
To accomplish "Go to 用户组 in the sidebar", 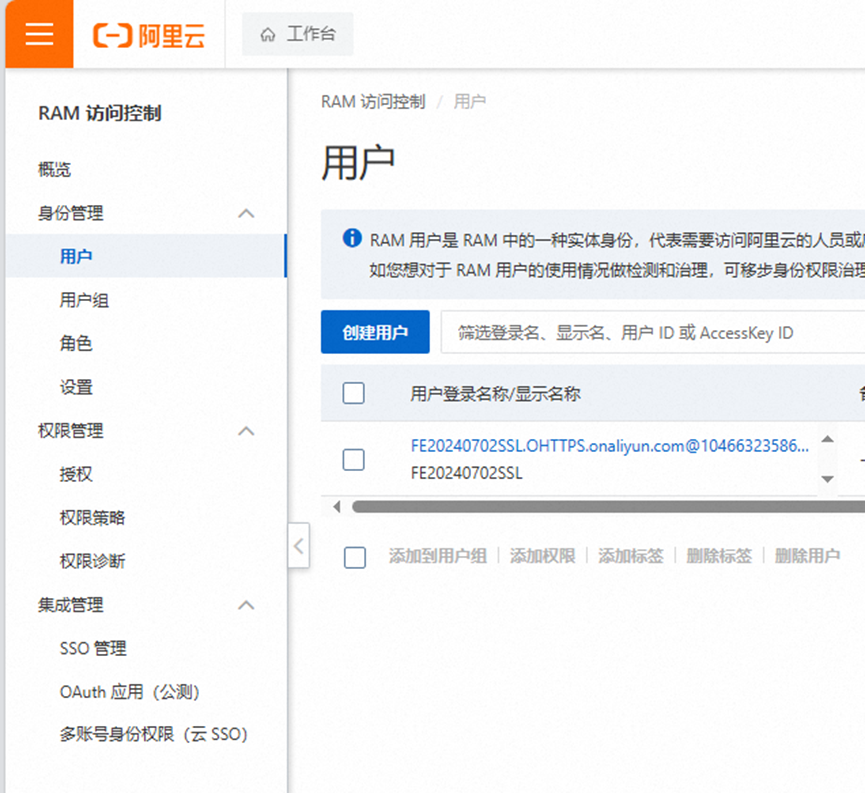I will coord(84,300).
